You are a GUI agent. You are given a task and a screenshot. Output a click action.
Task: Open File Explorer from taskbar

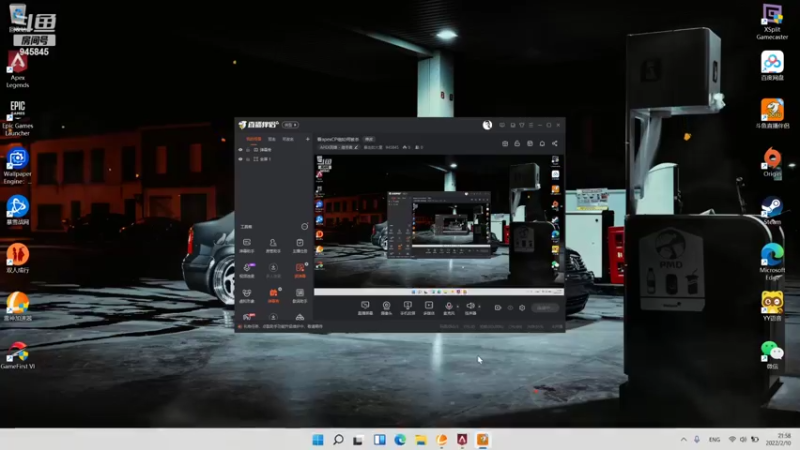[x=420, y=439]
